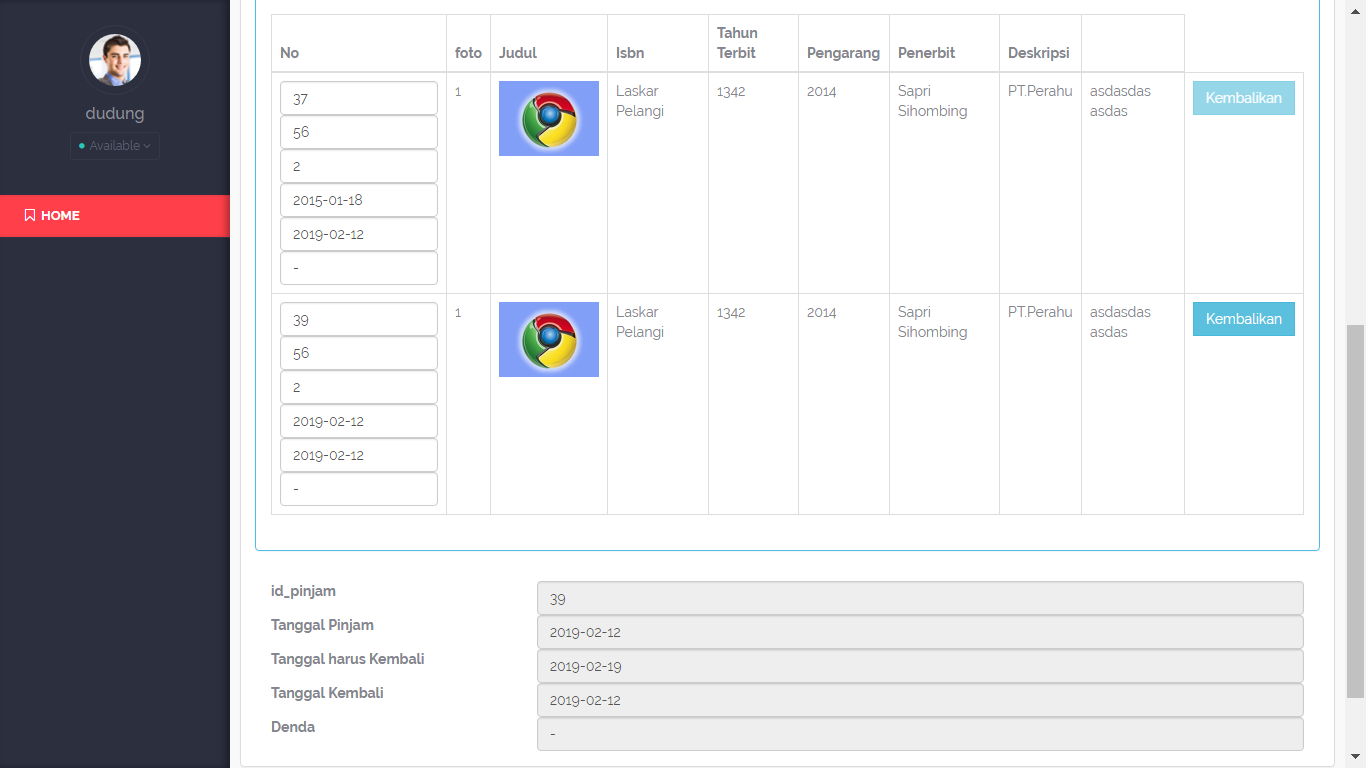The image size is (1366, 768).
Task: Go to the HOME menu item
Action: pos(60,216)
